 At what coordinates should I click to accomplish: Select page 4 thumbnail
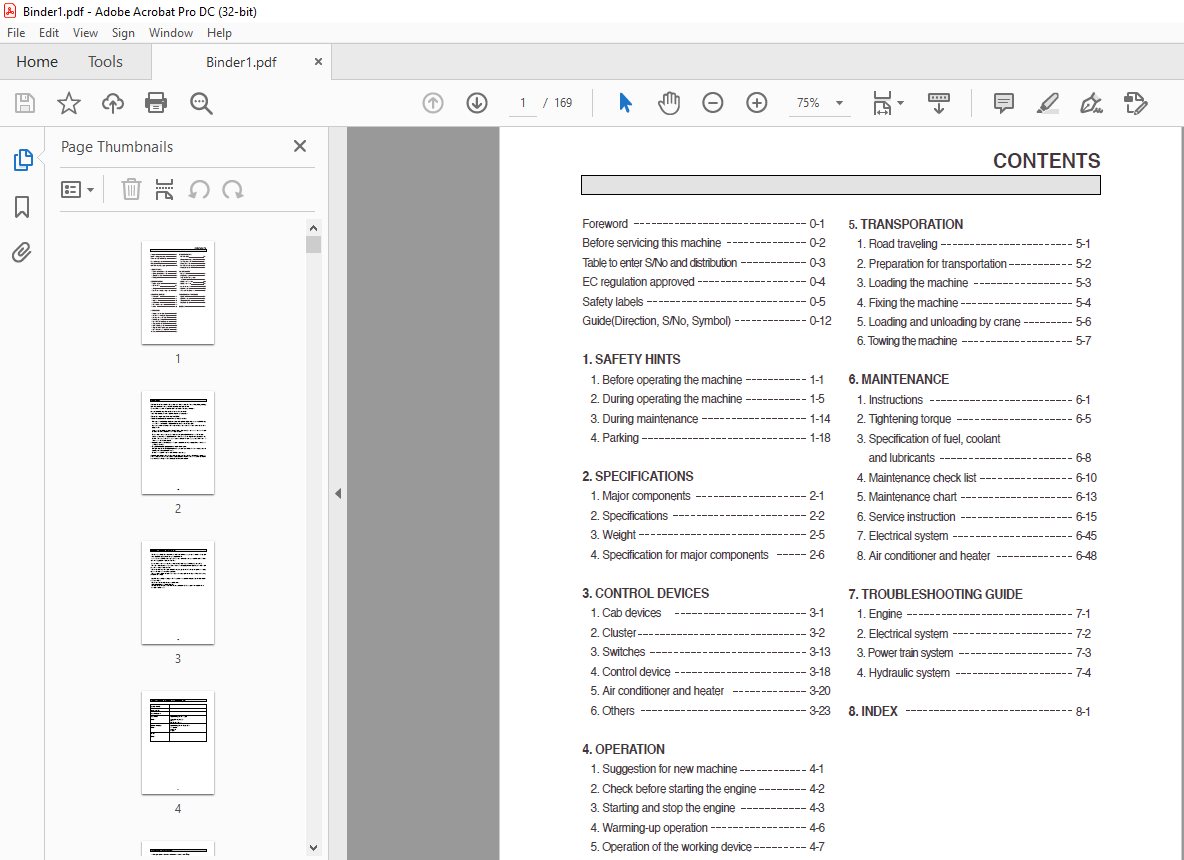[x=177, y=743]
